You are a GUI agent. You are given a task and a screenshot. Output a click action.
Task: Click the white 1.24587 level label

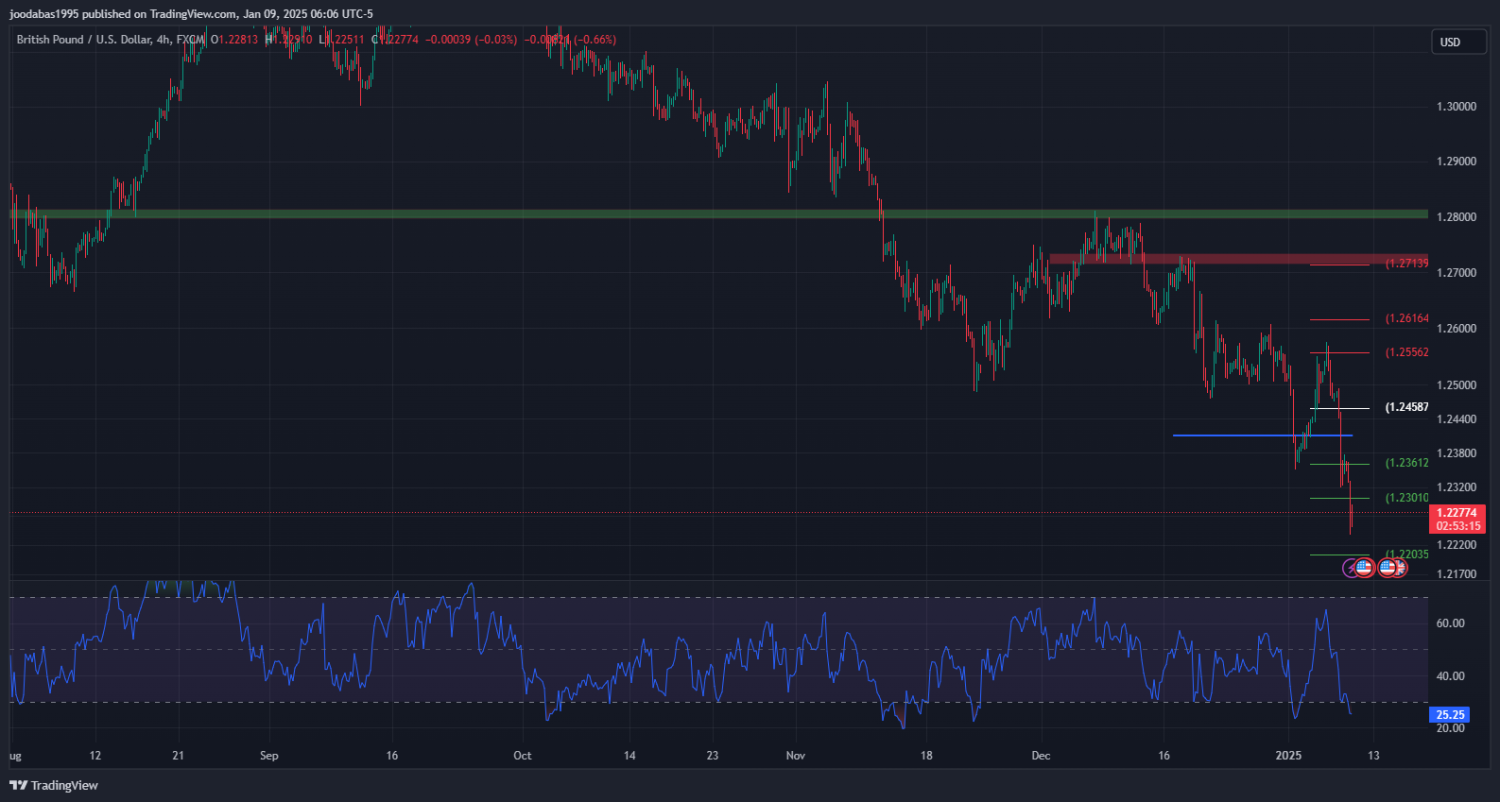[1406, 408]
